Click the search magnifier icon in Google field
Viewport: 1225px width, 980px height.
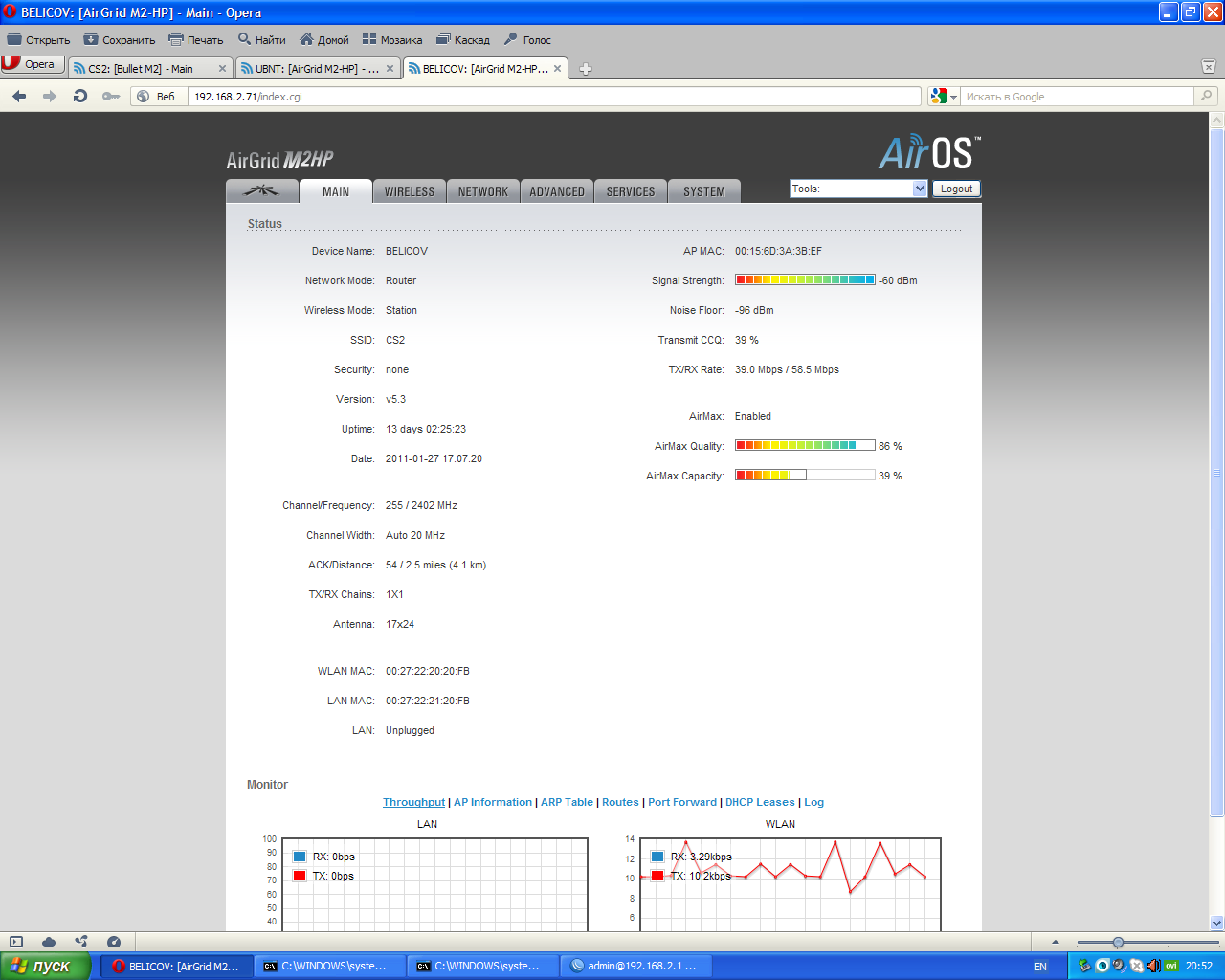click(1207, 96)
